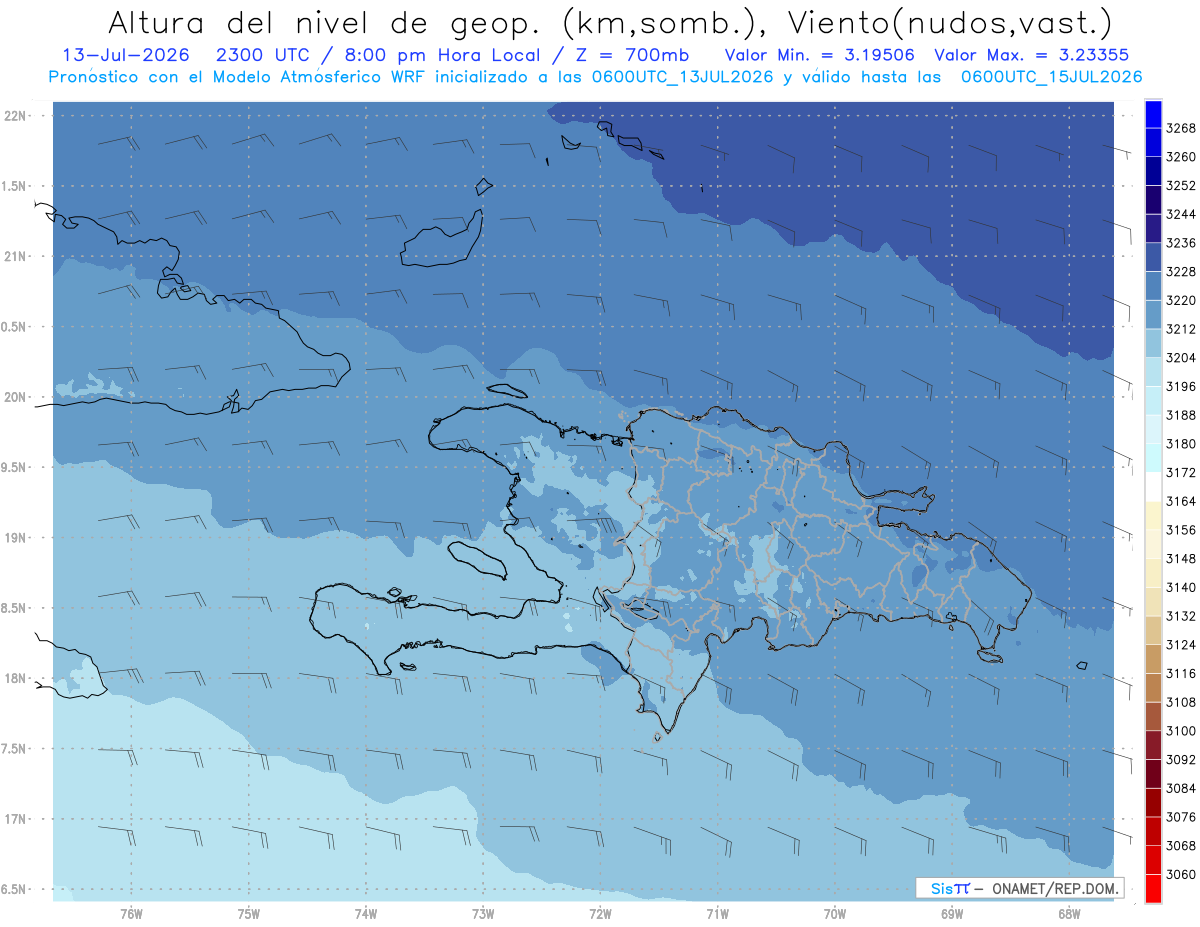Pick the red legend swatch below 3060
Screen dimensions: 1200x927
pyautogui.click(x=1153, y=888)
